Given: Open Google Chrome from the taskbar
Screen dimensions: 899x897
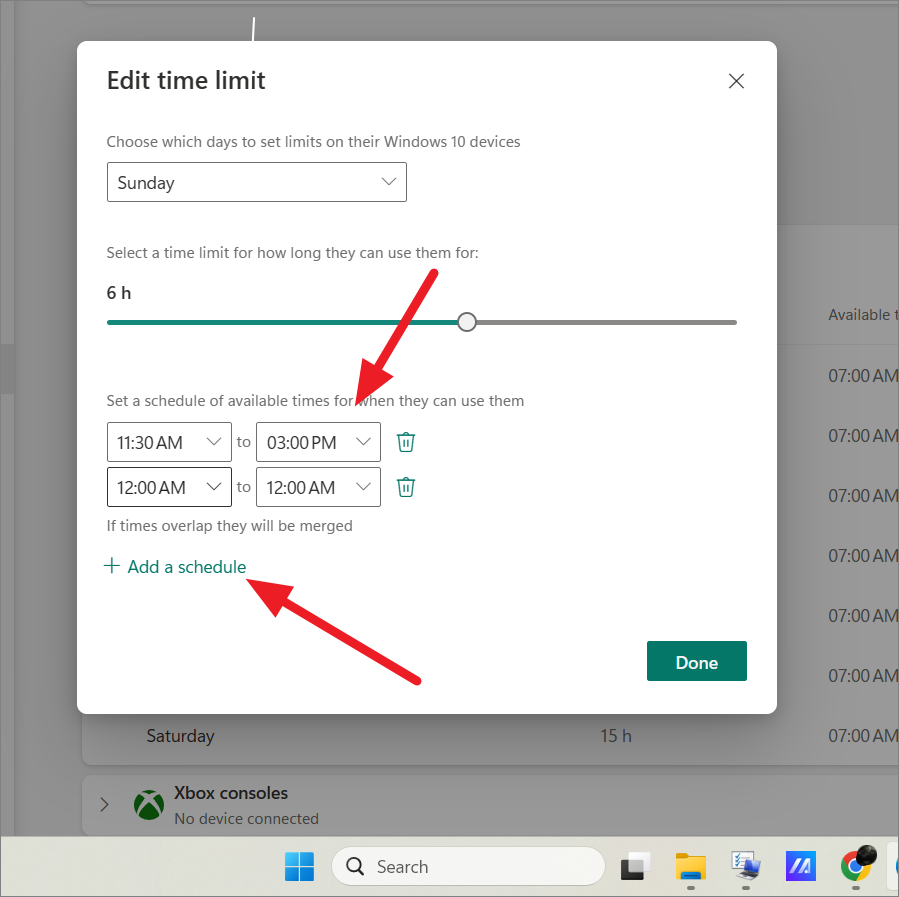Looking at the screenshot, I should coord(856,866).
